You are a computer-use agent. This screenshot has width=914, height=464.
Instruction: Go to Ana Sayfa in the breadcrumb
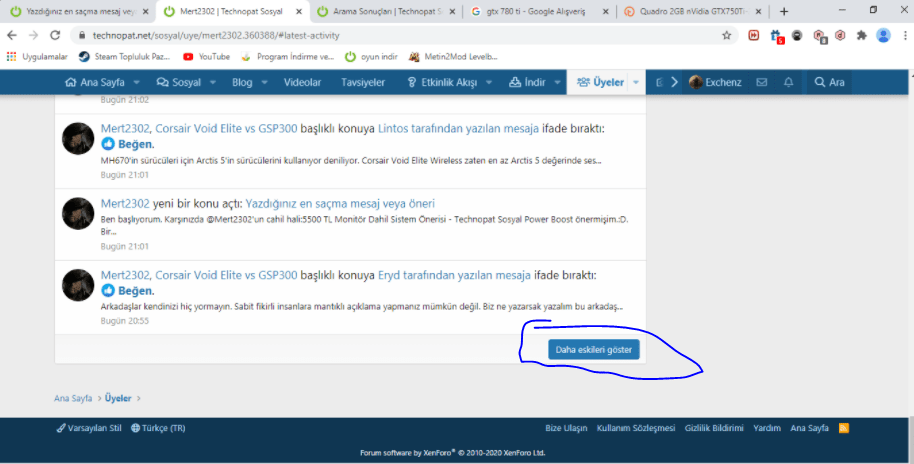click(x=73, y=398)
